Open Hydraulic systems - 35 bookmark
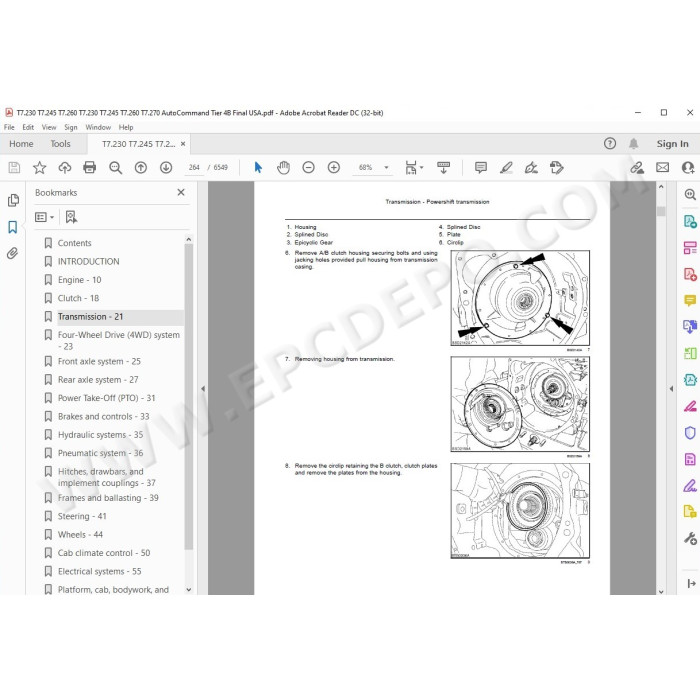 click(x=100, y=435)
